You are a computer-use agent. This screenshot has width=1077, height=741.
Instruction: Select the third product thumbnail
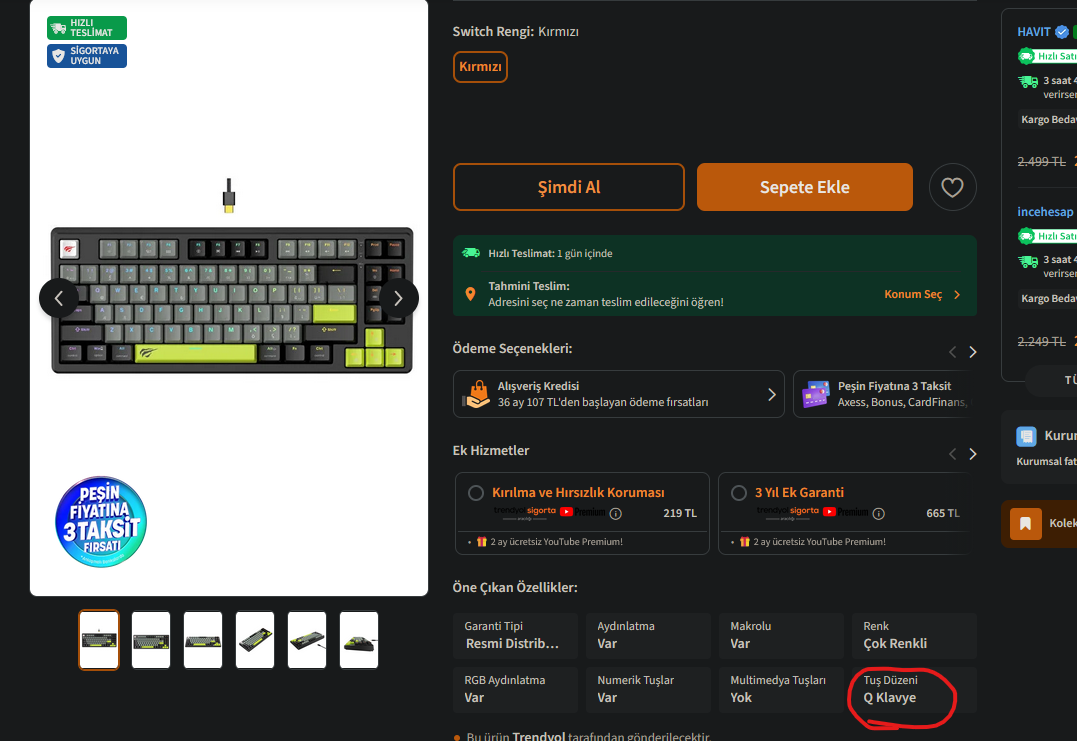(x=203, y=640)
